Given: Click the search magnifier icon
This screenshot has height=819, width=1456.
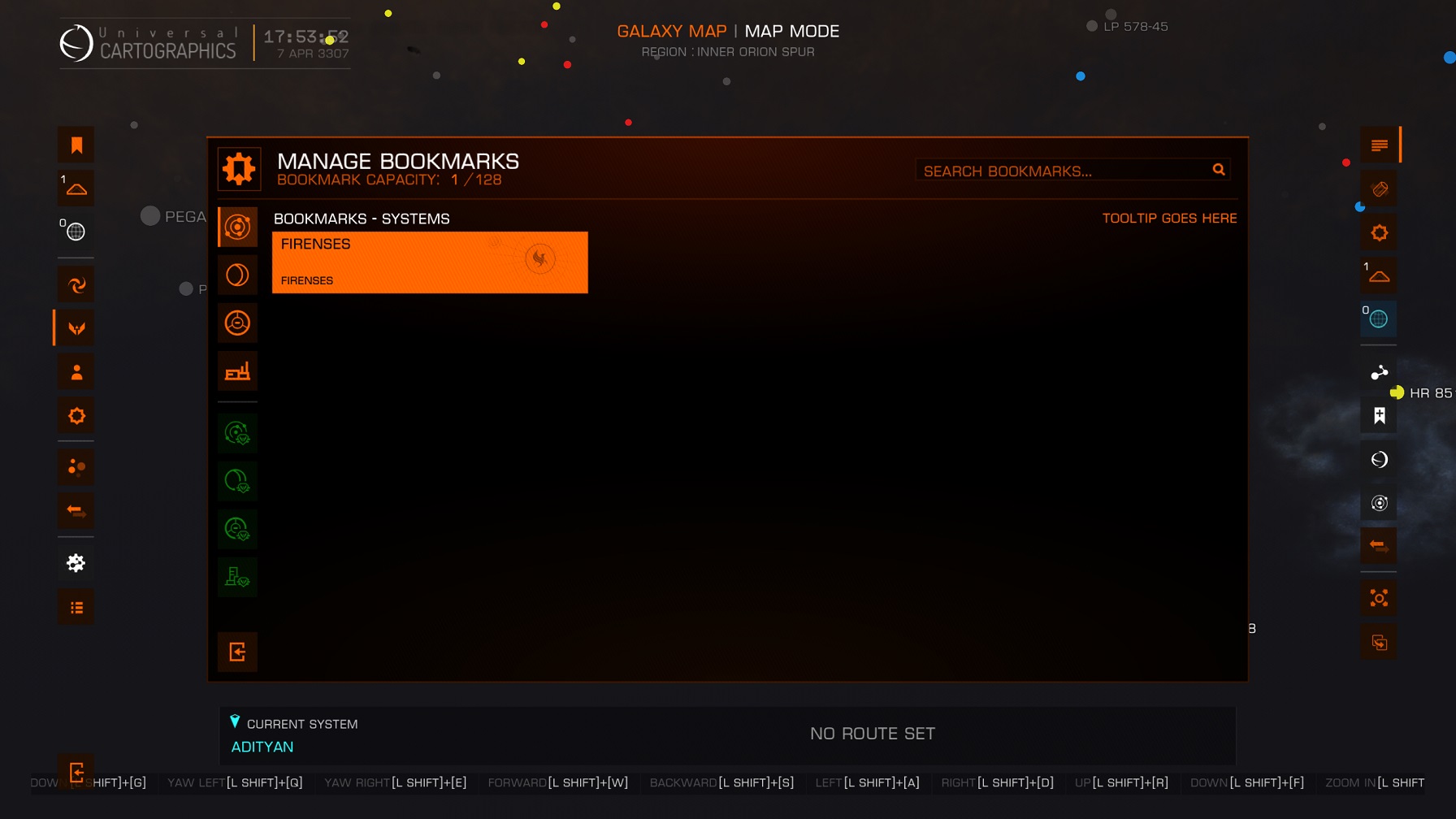Looking at the screenshot, I should 1219,170.
